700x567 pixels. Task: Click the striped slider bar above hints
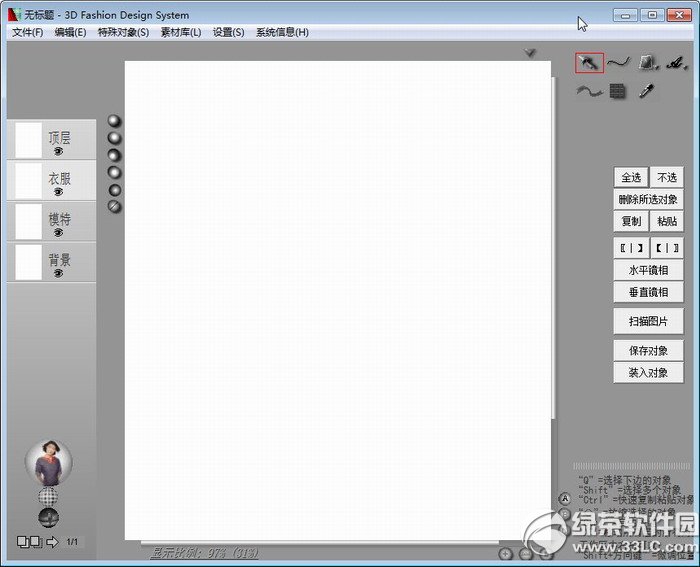[x=631, y=466]
